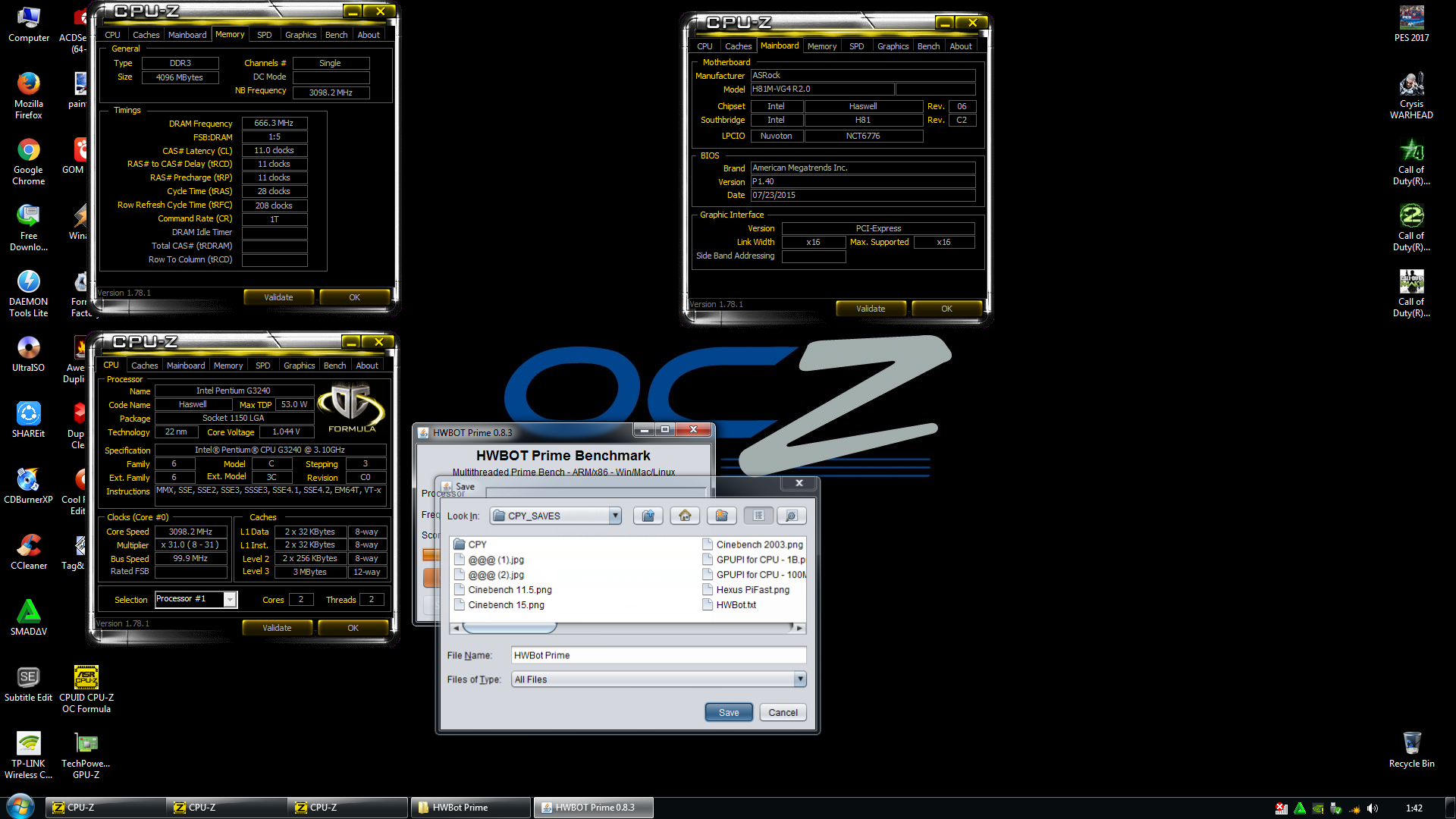Click the Safely Remove Hardware tray icon
1456x819 pixels.
(1335, 808)
